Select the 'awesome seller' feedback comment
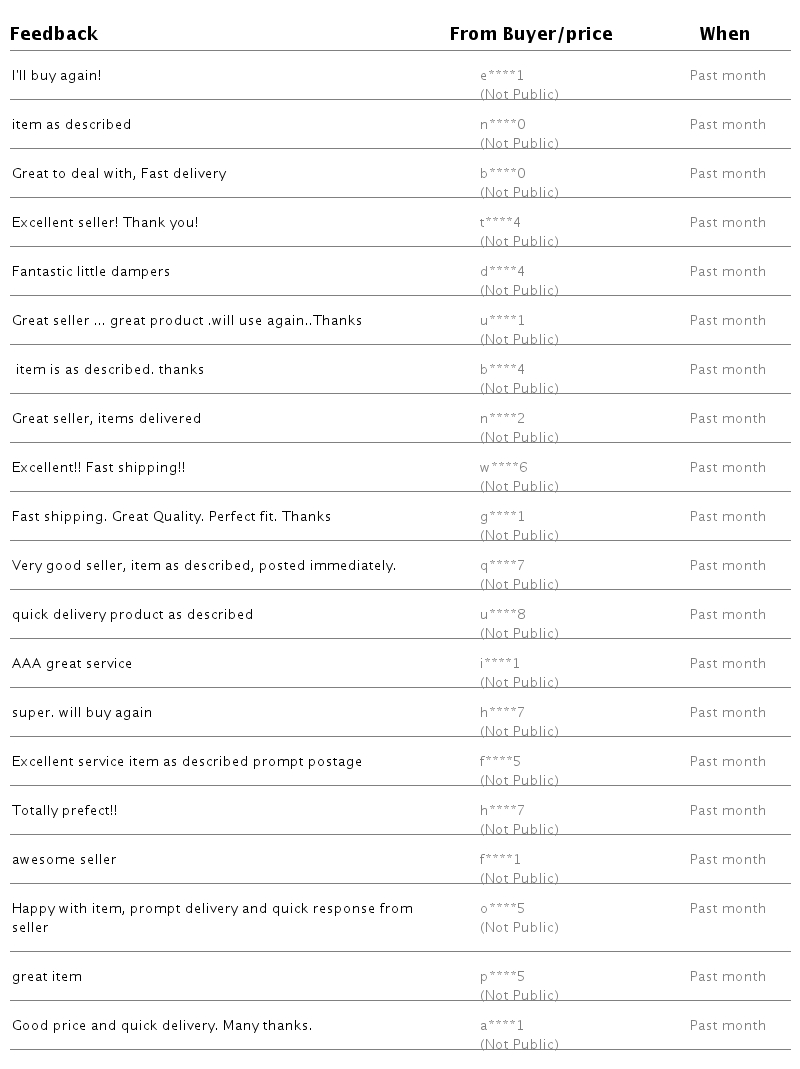Screen dimensions: 800x1069 coord(64,859)
